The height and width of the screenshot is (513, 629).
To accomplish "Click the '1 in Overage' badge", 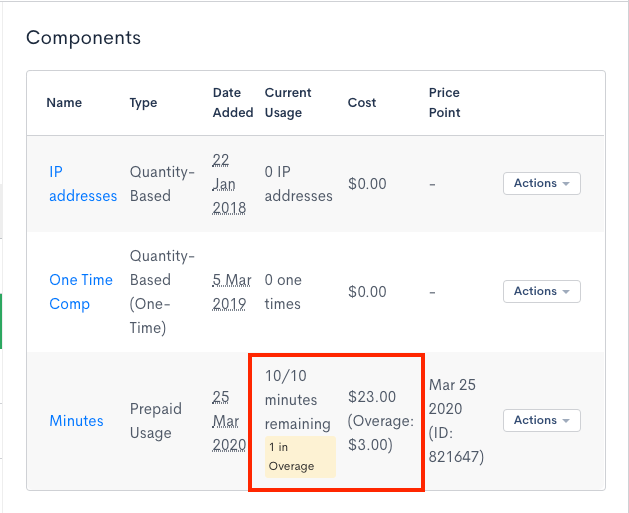I will pos(300,457).
